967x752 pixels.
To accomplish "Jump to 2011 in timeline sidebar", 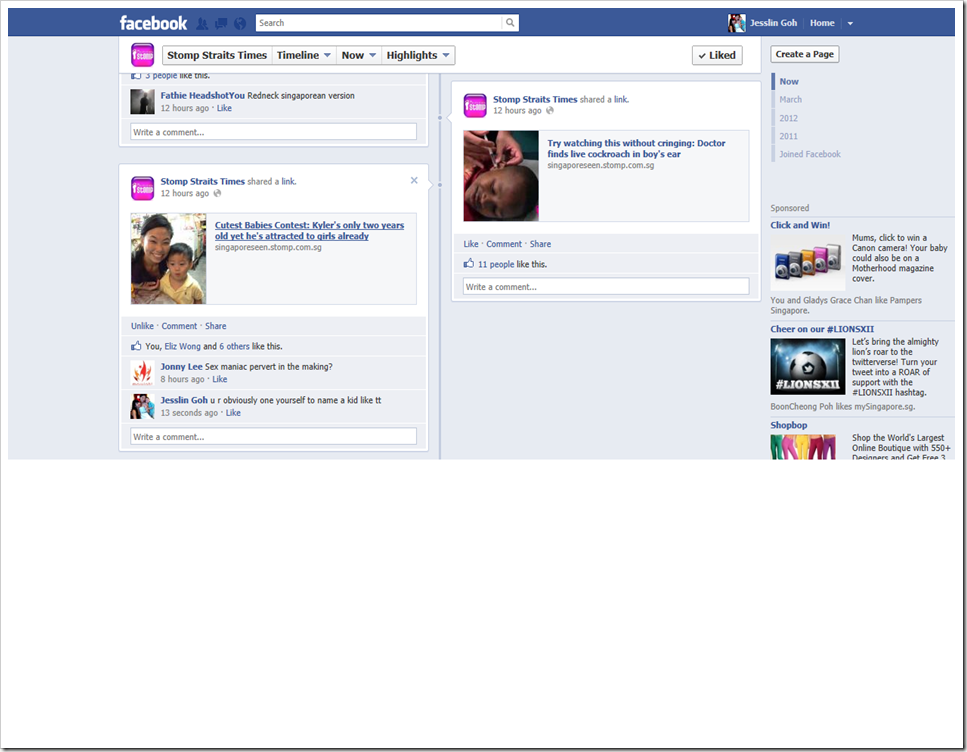I will (788, 136).
